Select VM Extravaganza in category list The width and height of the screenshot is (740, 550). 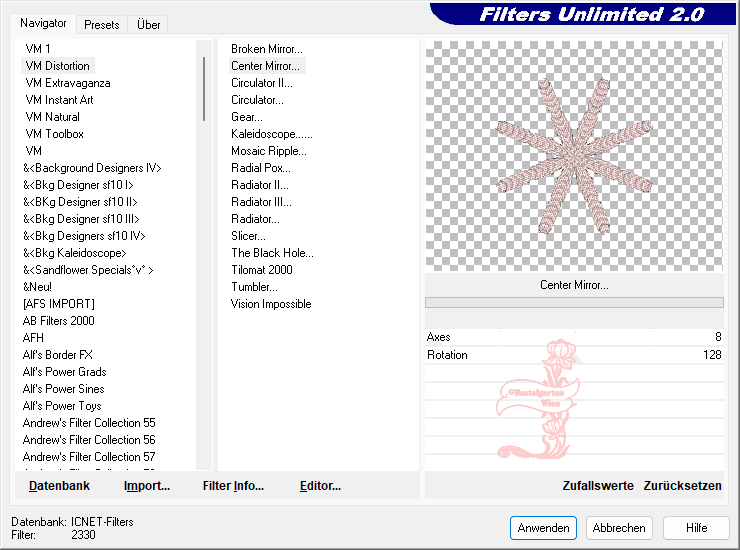pos(68,83)
